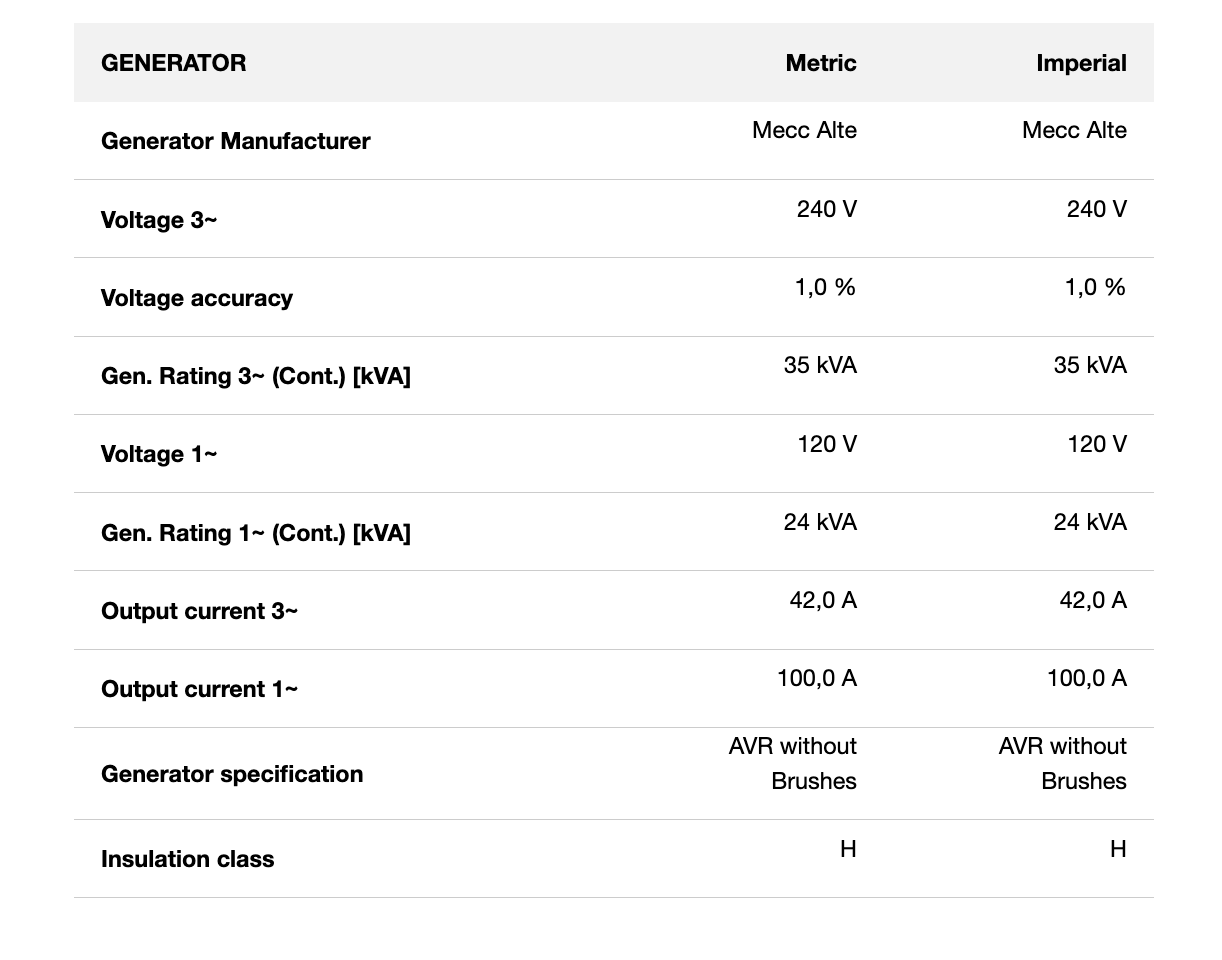
Task: Select the Generator Manufacturer row label
Action: tap(235, 141)
